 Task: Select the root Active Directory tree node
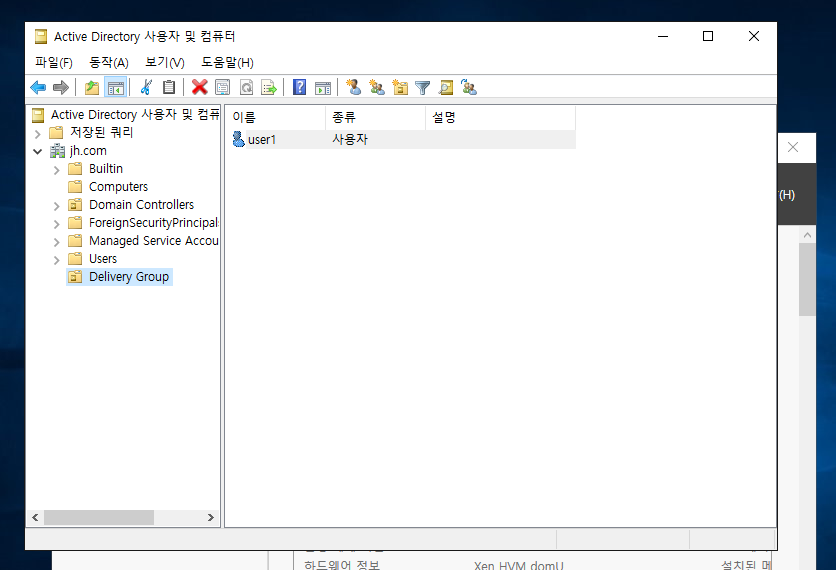(134, 115)
